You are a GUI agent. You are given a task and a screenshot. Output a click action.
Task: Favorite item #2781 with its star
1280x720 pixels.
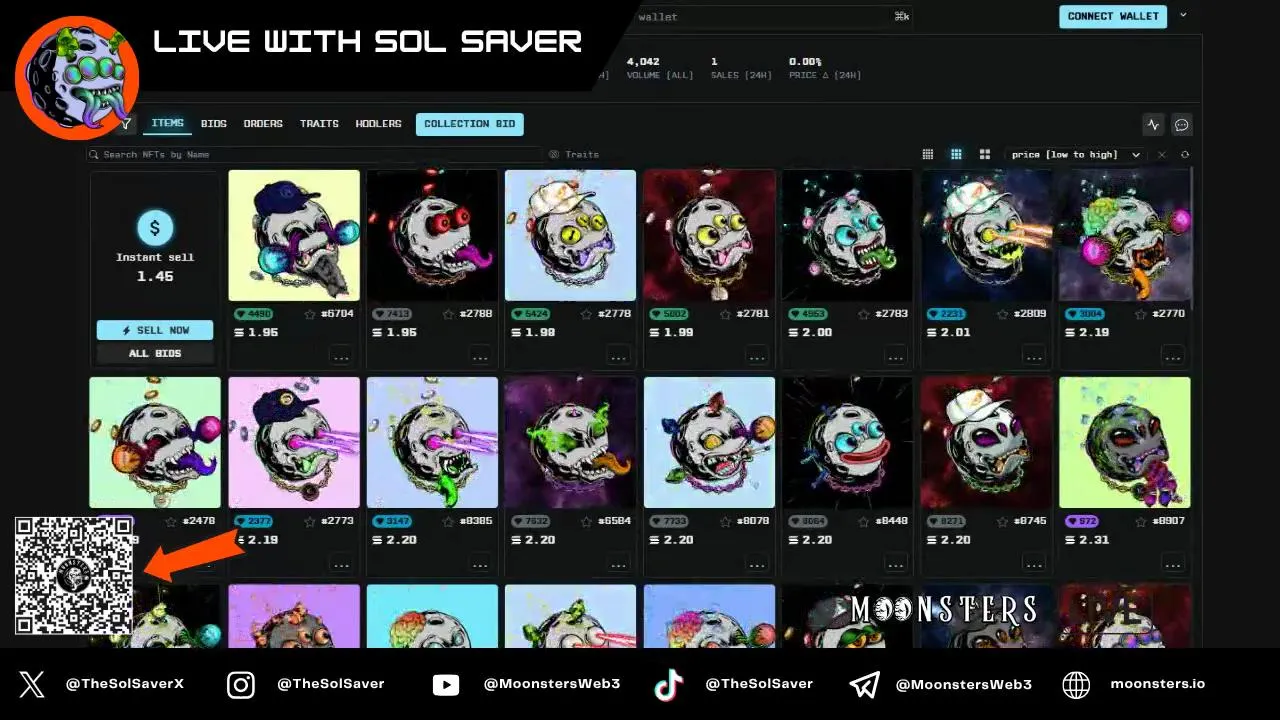[x=726, y=314]
